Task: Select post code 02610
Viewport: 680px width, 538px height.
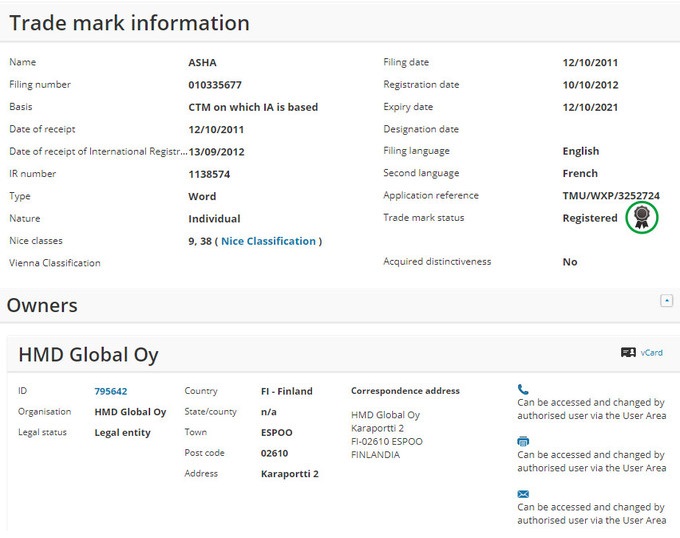Action: pos(275,453)
